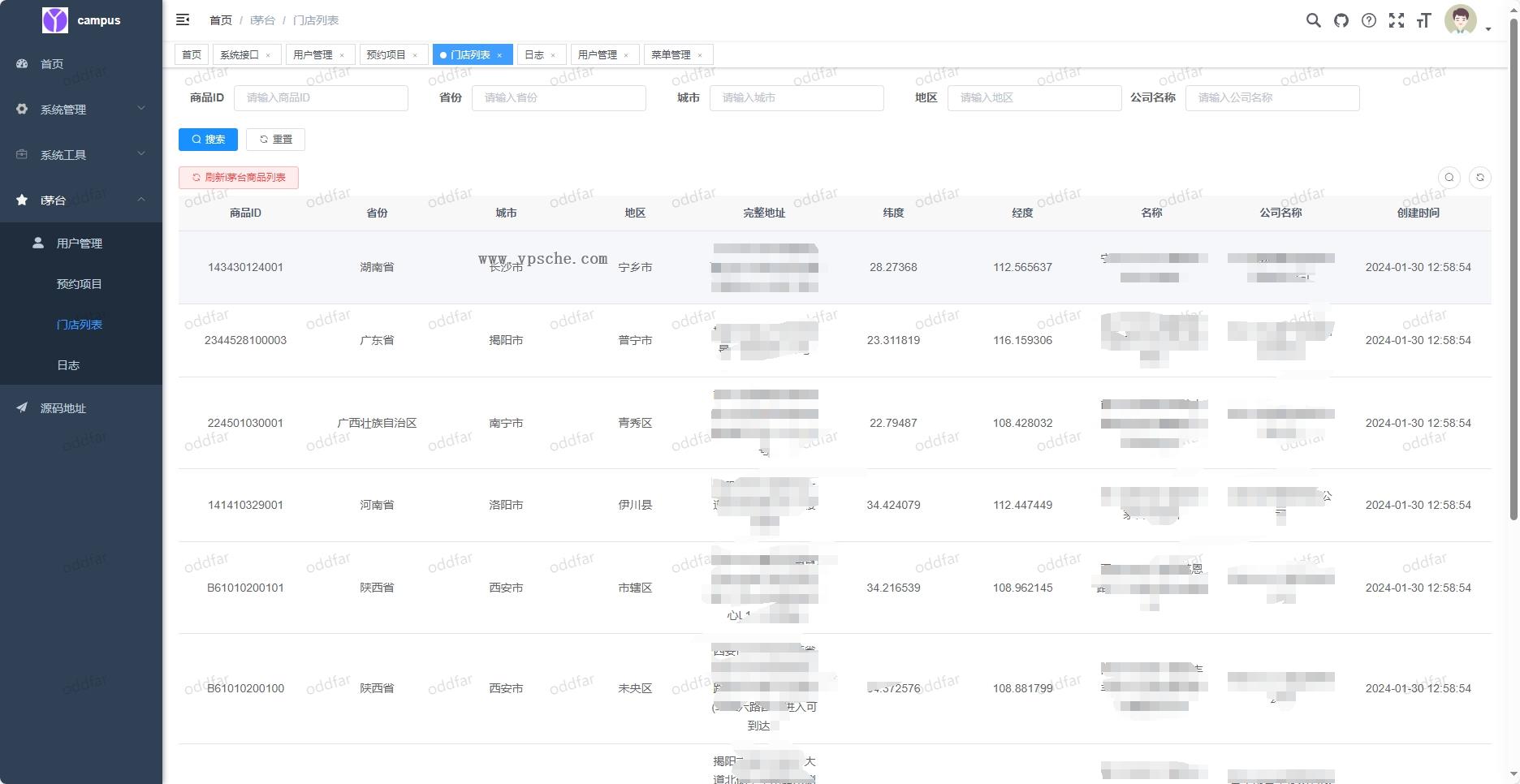Toggle fullscreen mode icon
Viewport: 1520px width, 784px height.
pos(1397,20)
